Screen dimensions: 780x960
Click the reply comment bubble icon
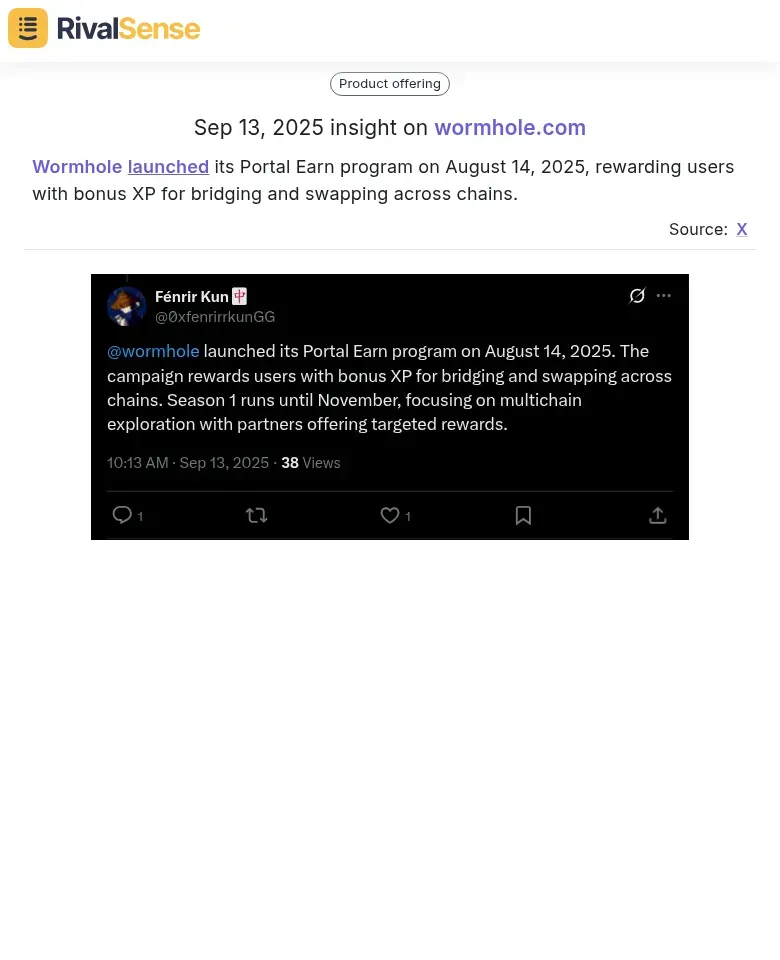coord(122,516)
